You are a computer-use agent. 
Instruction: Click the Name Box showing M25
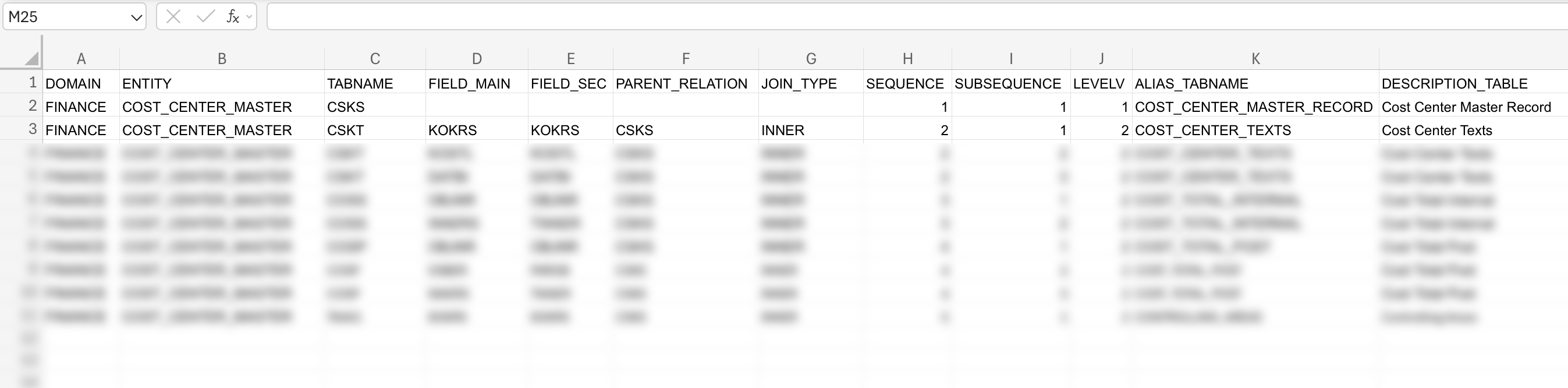click(x=67, y=17)
